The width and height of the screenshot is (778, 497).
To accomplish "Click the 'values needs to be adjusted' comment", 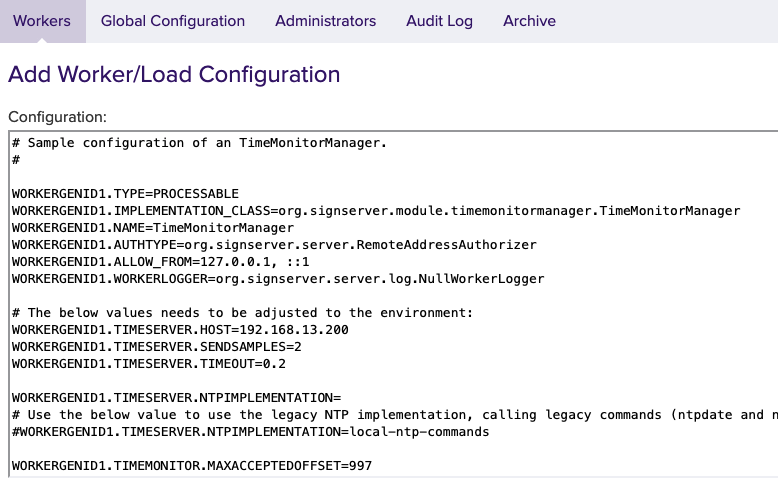I will tap(241, 313).
